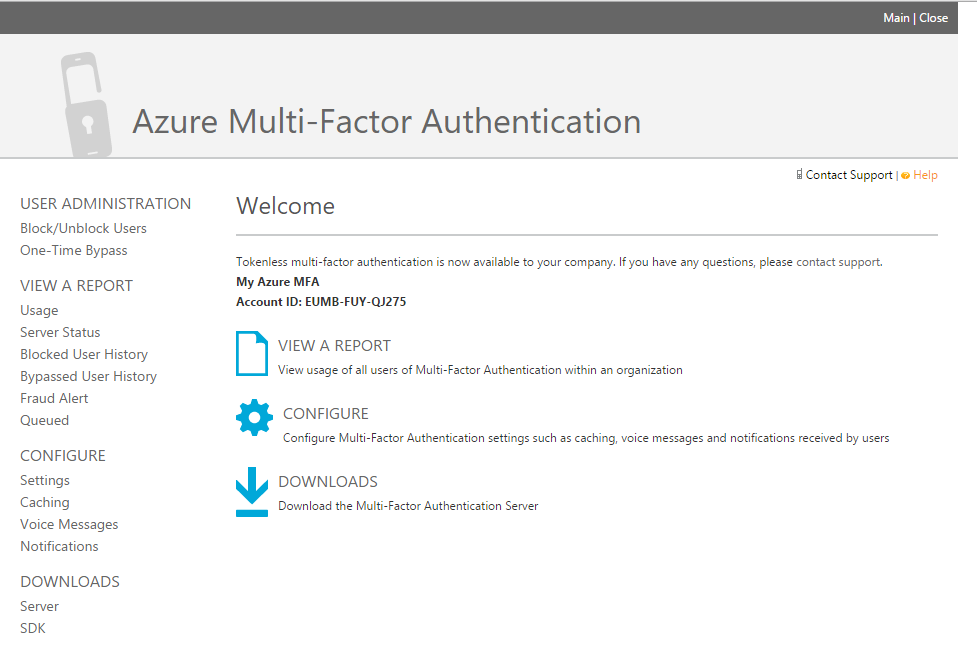Open the One-Time Bypass page
Screen dimensions: 977x665
pos(74,249)
